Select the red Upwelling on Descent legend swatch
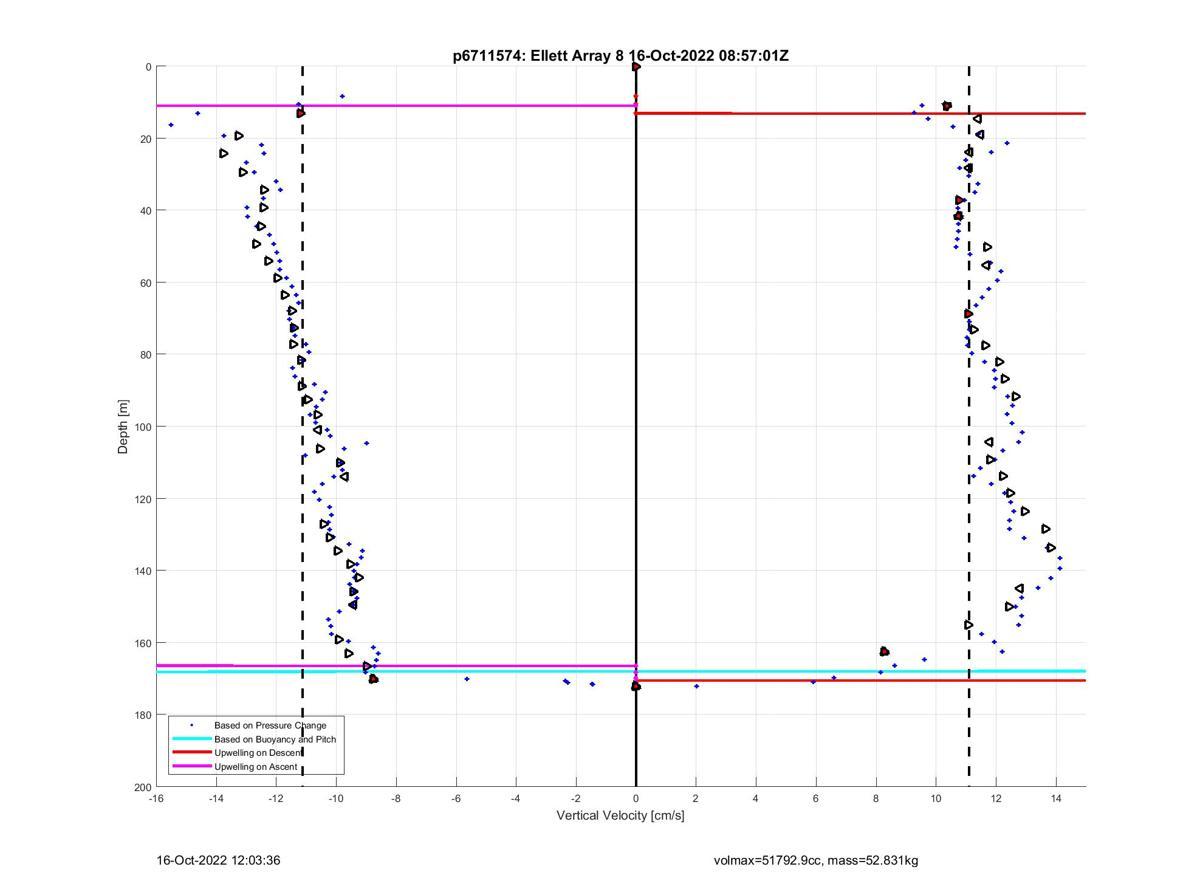 [x=190, y=753]
